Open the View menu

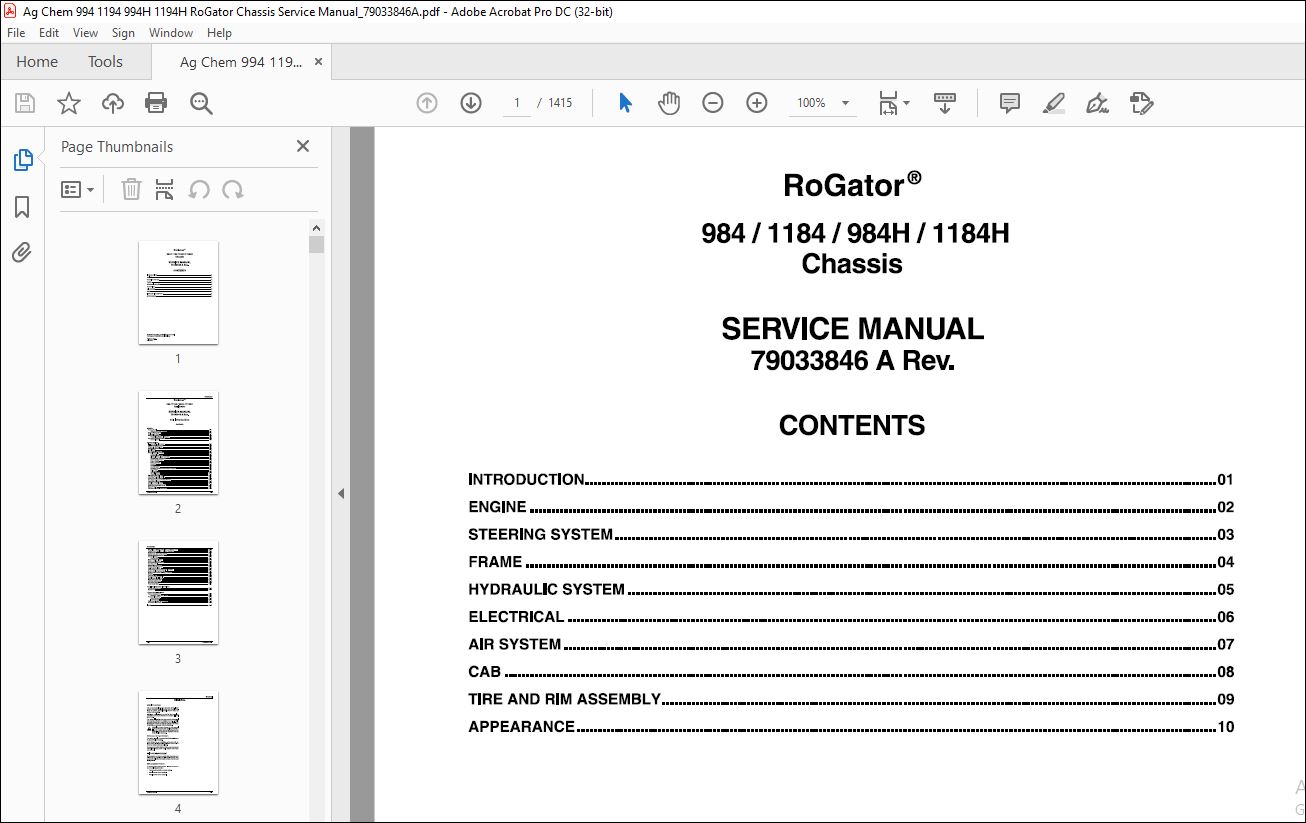85,33
